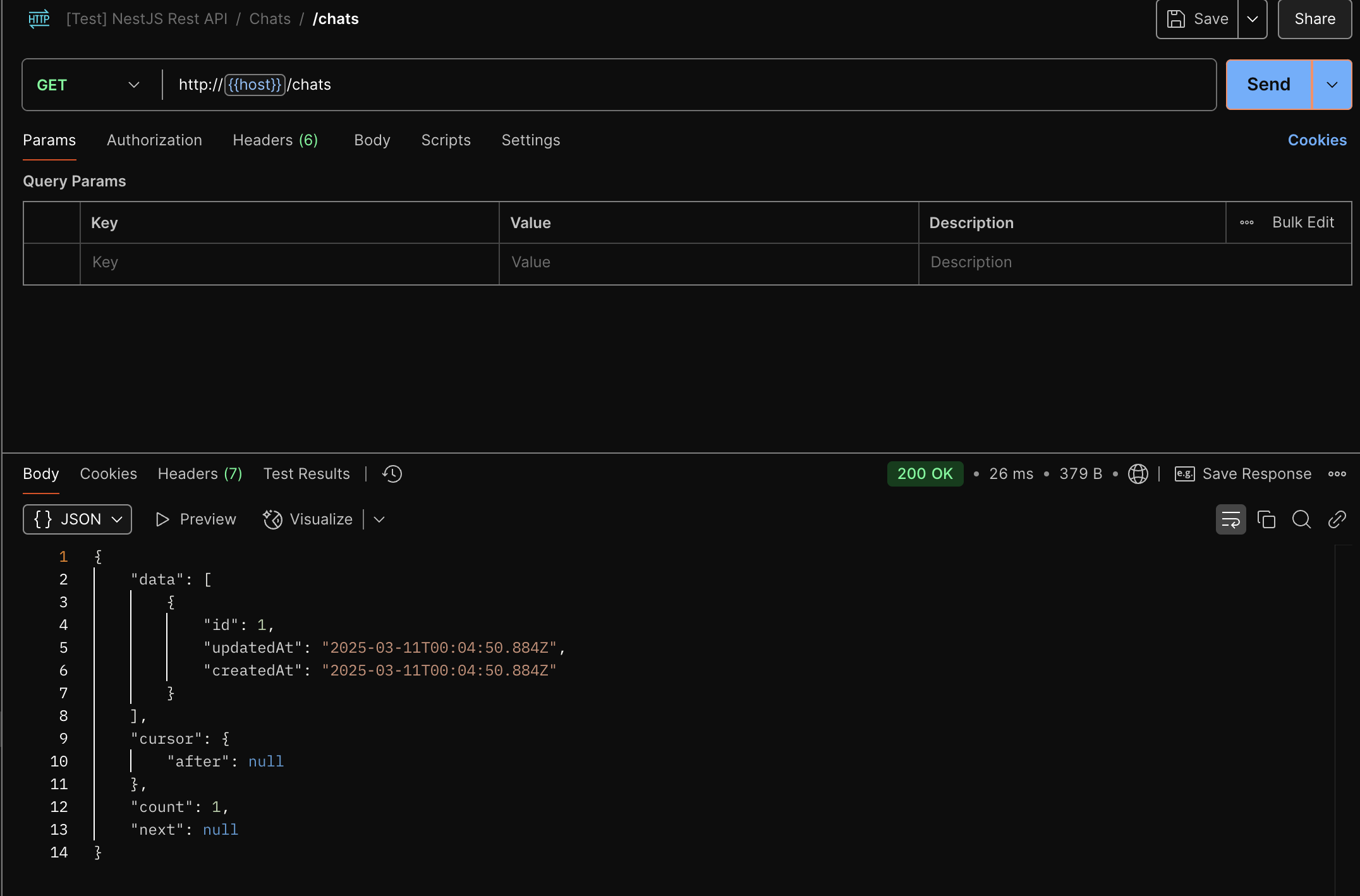
Task: Open response options three-dots menu
Action: coord(1337,474)
